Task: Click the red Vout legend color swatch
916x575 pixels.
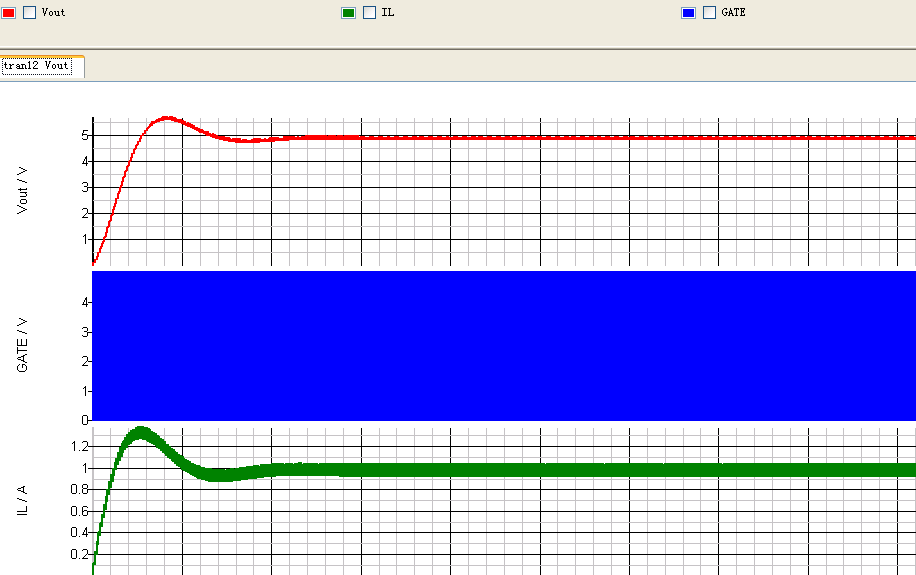Action: (x=9, y=13)
